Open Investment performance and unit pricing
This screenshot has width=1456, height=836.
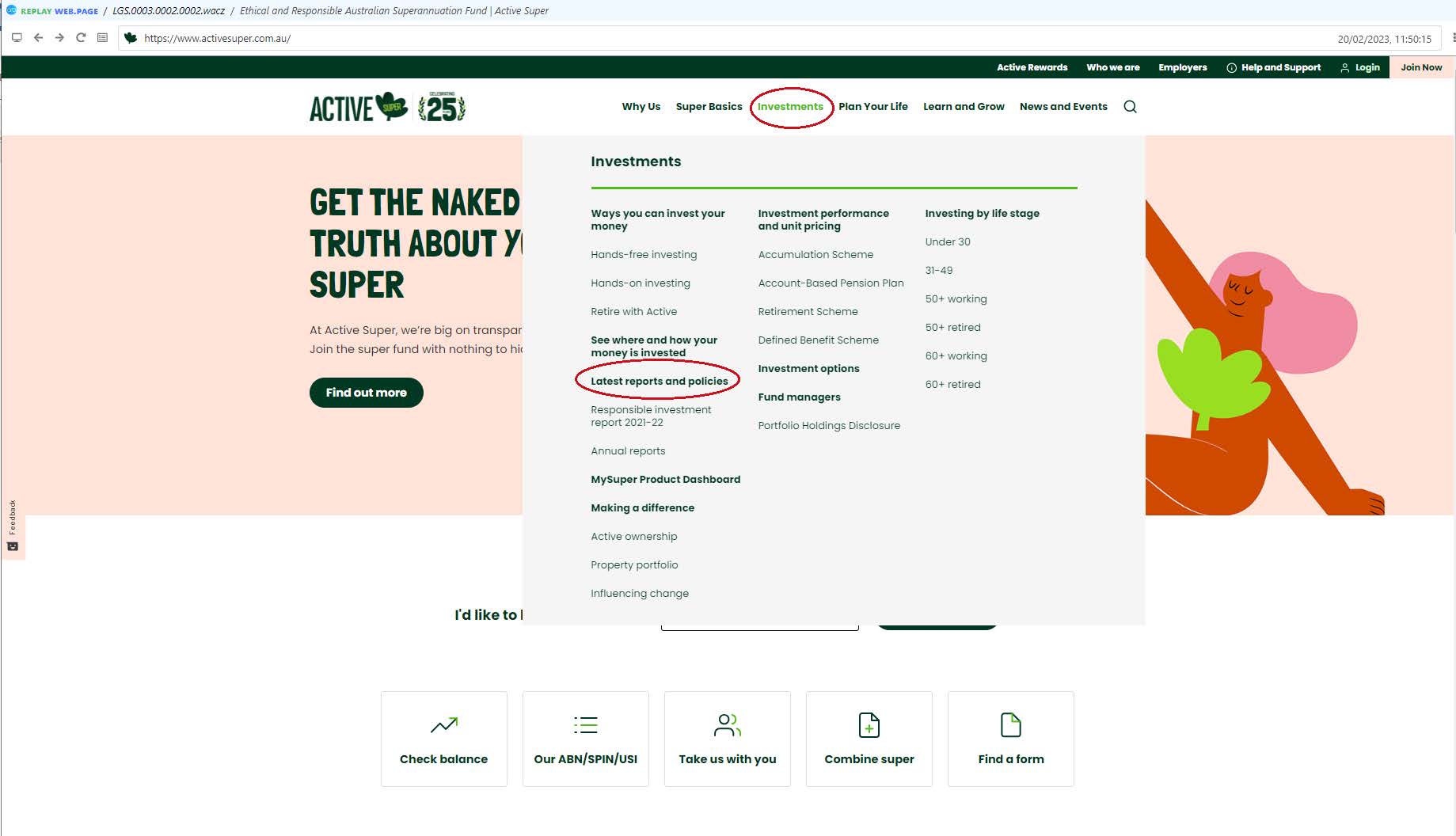point(823,220)
